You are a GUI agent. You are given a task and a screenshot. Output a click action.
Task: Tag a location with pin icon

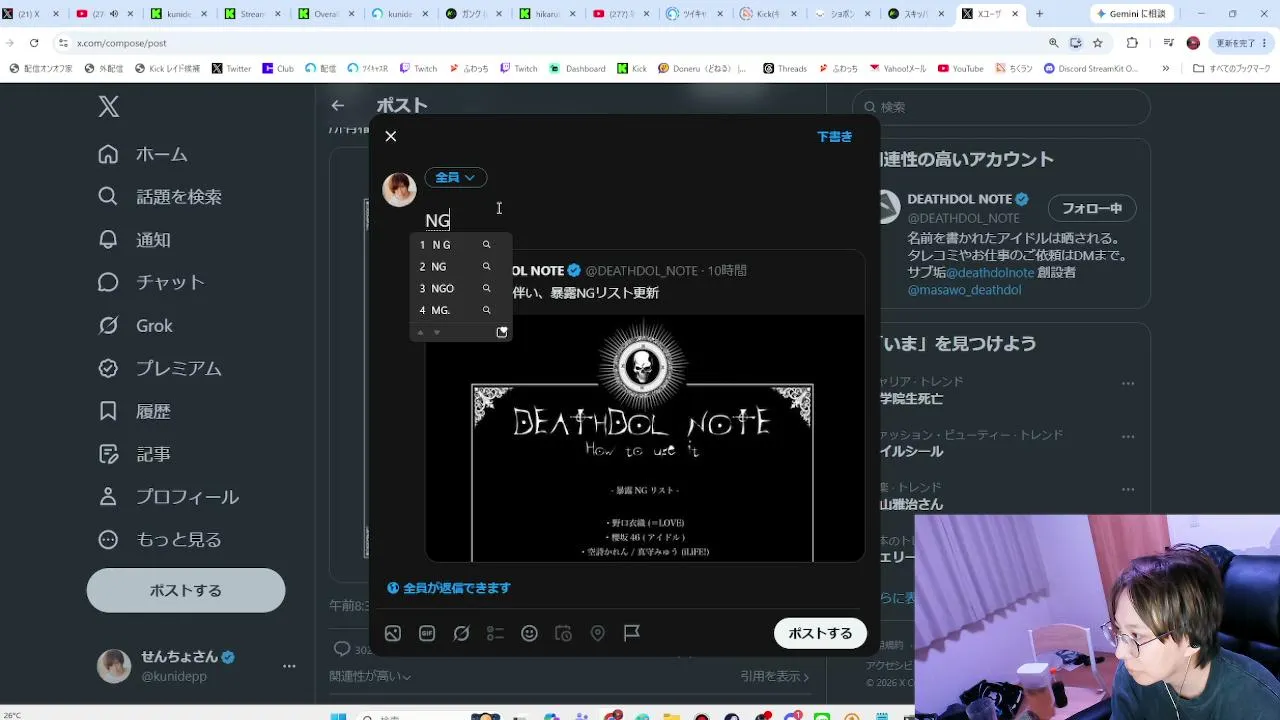click(597, 633)
